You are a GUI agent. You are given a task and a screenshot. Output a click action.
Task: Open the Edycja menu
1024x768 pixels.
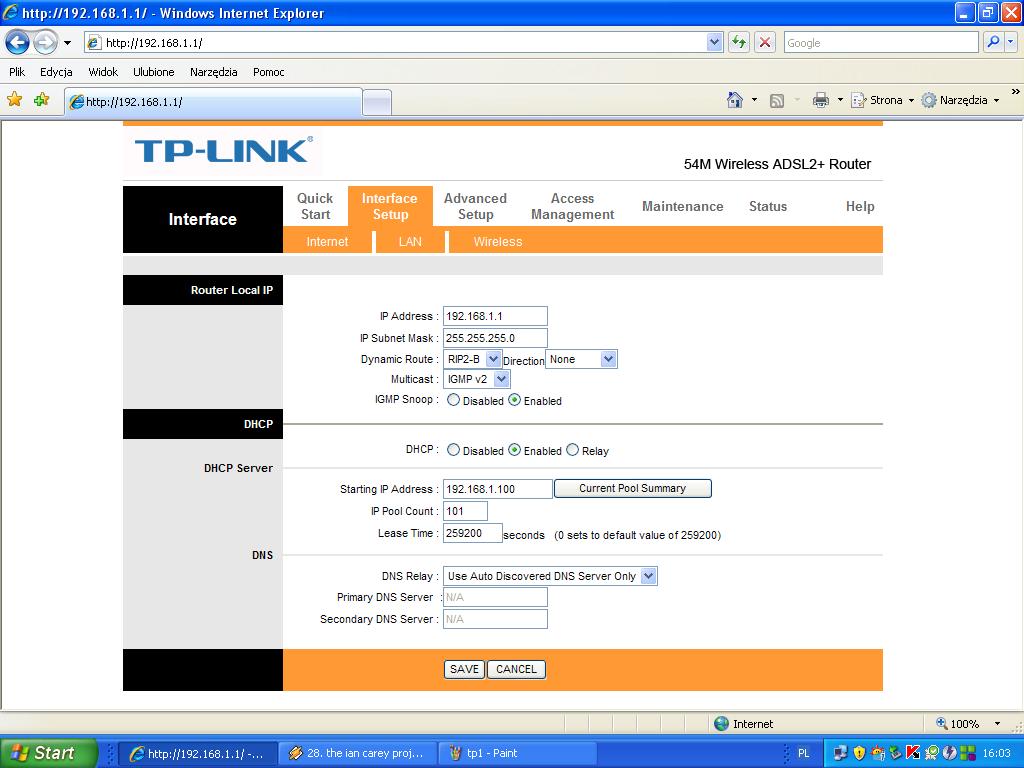[56, 72]
